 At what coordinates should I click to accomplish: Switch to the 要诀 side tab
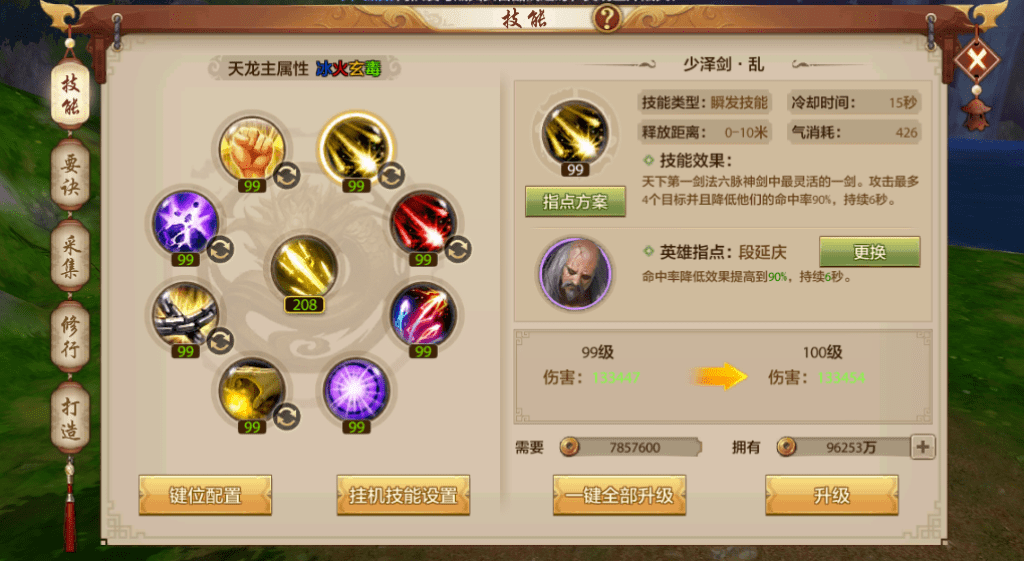pyautogui.click(x=70, y=175)
